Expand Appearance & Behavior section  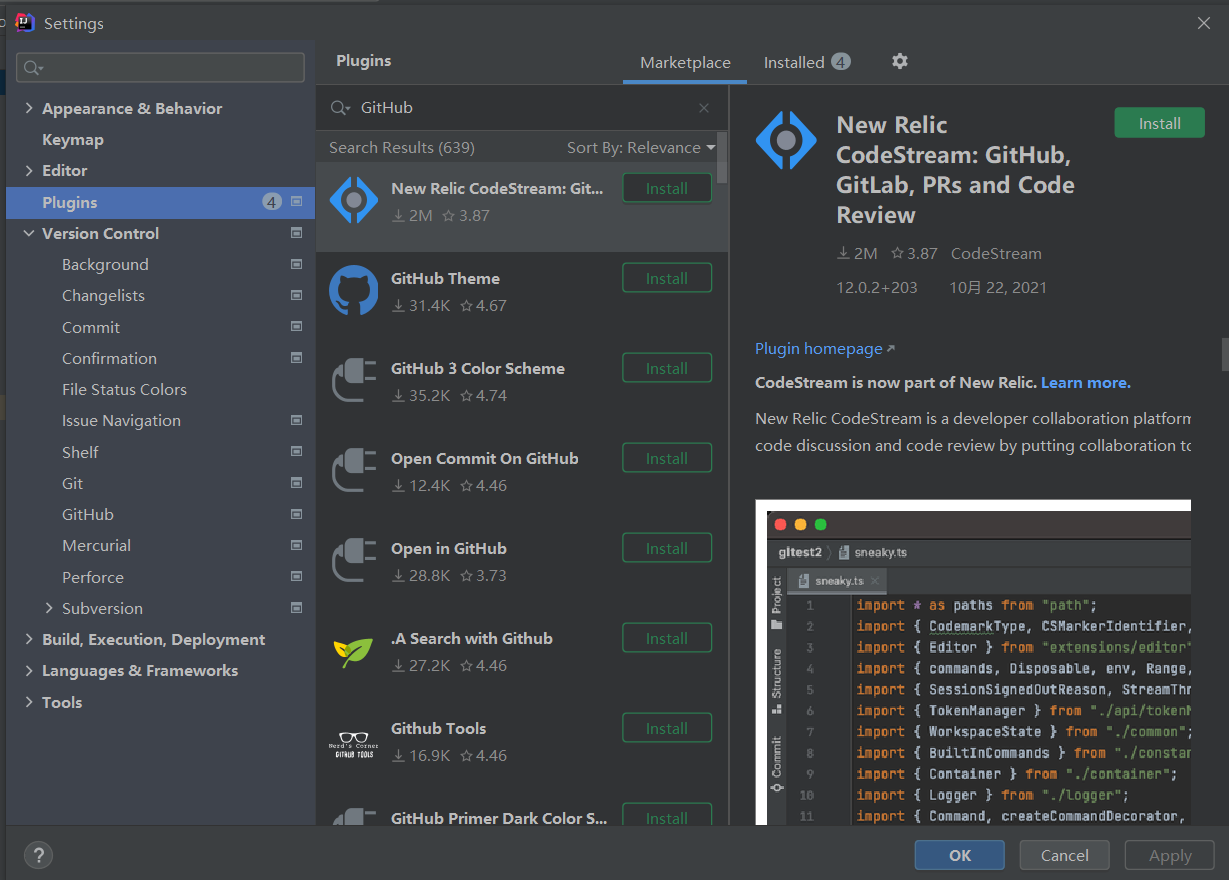coord(29,108)
